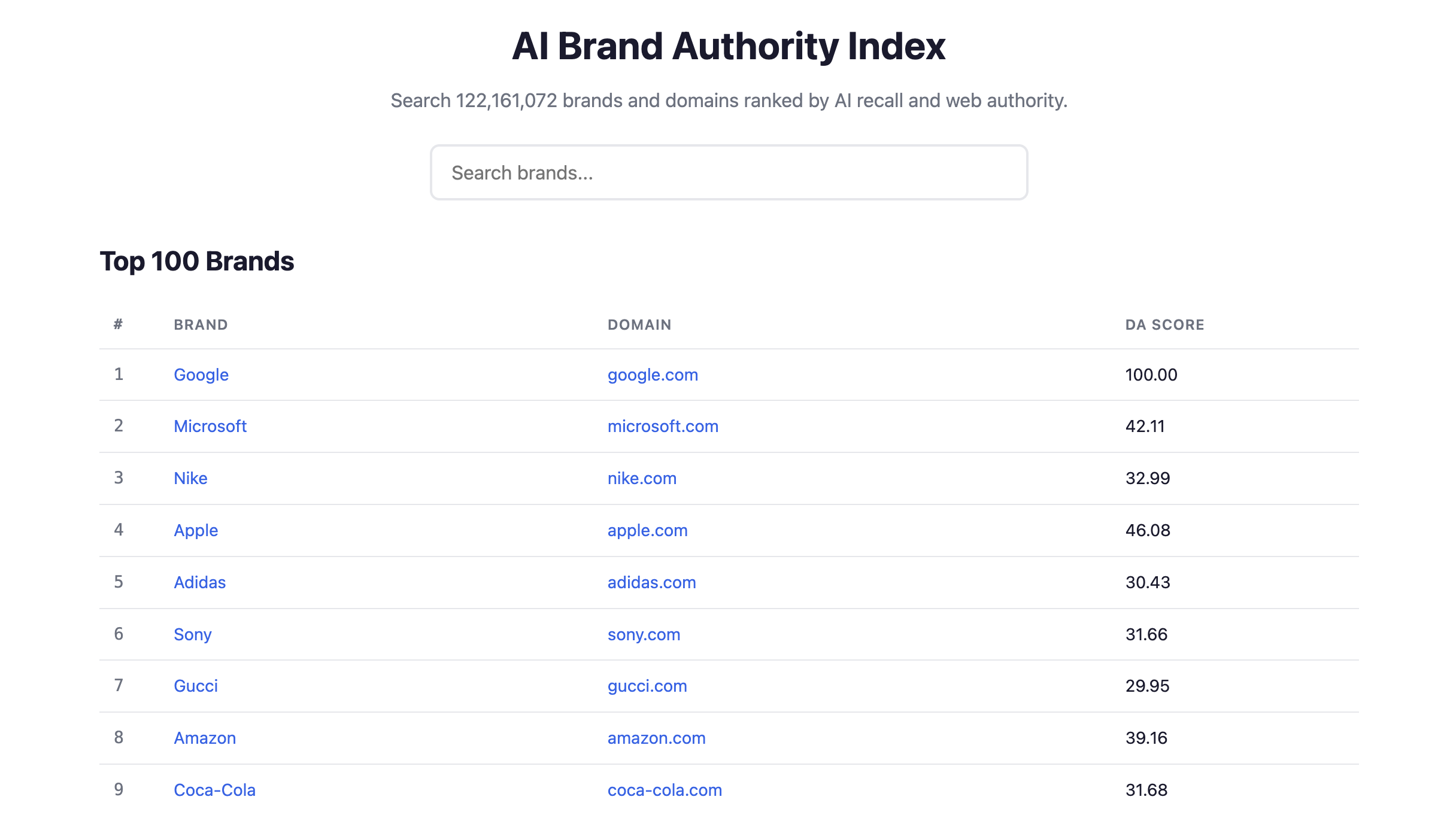Open the Apple brand page
Image resolution: width=1456 pixels, height=815 pixels.
tap(196, 530)
